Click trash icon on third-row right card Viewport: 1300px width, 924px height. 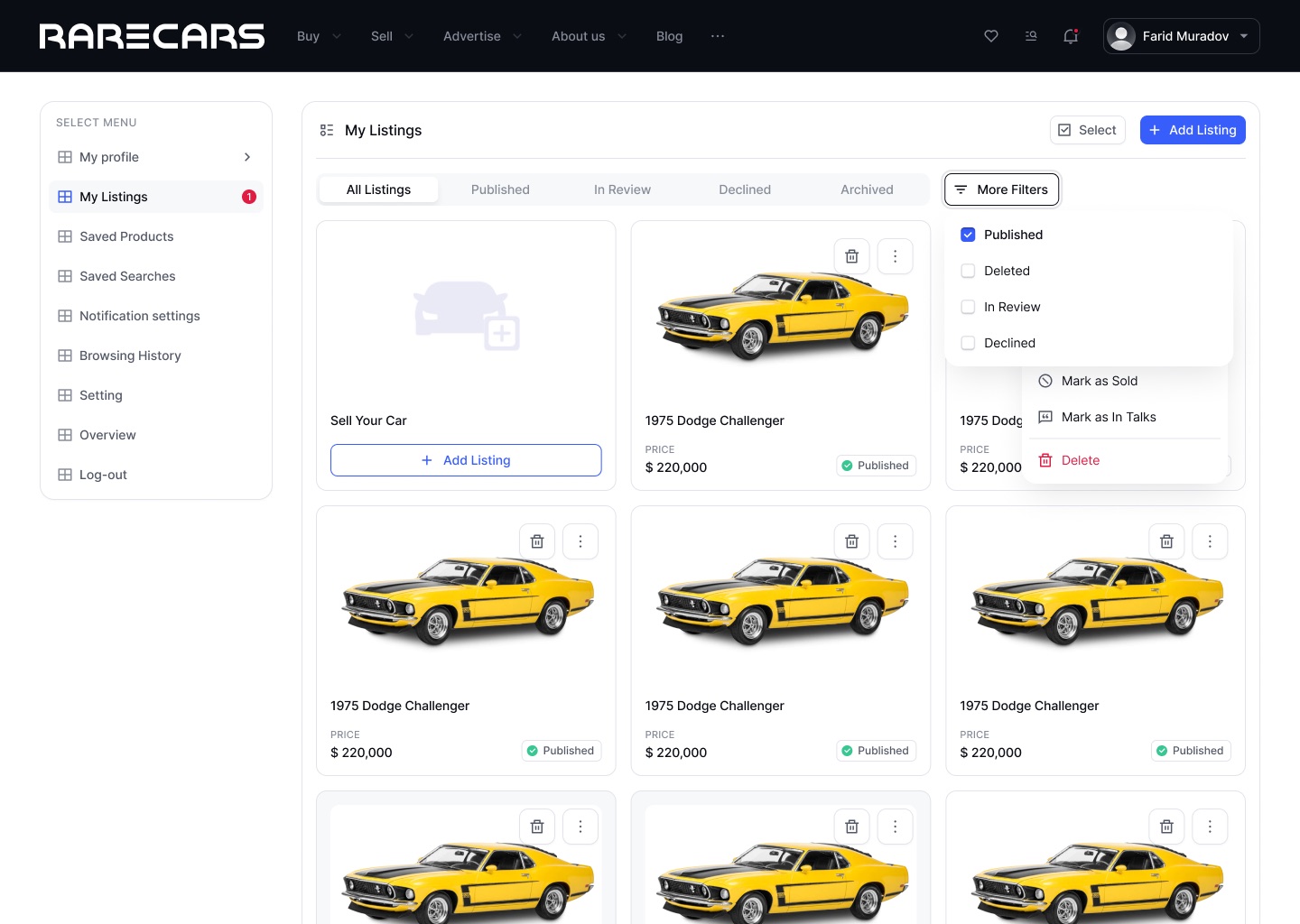click(1166, 827)
